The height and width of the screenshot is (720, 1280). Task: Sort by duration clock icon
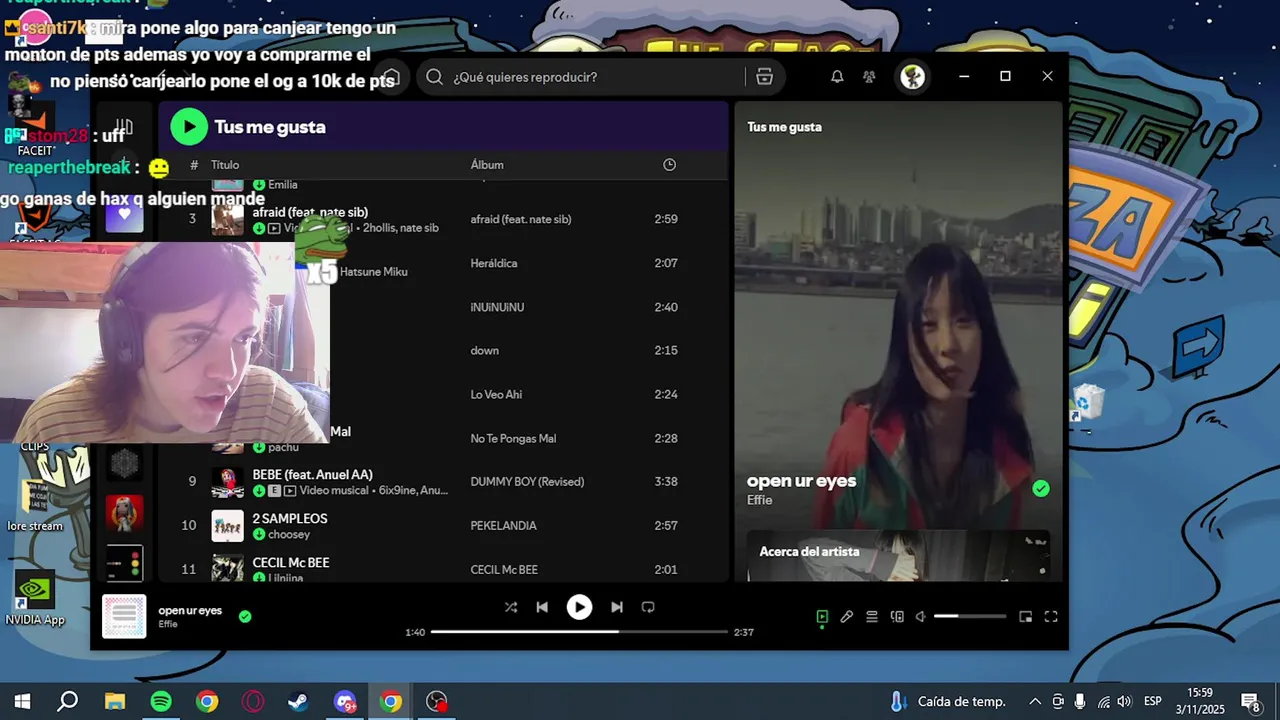coord(670,165)
